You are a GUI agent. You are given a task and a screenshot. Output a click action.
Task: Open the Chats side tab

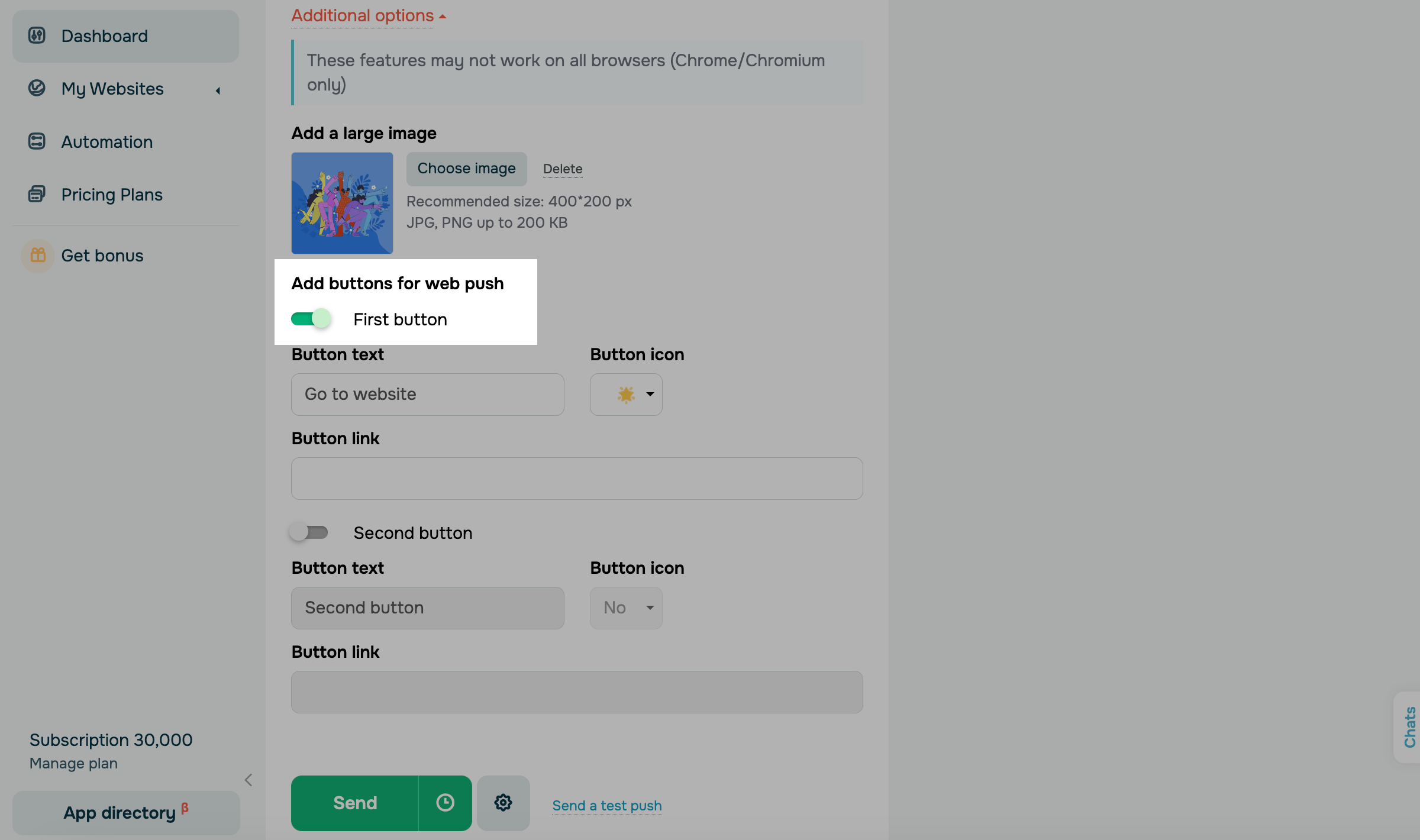pyautogui.click(x=1409, y=727)
